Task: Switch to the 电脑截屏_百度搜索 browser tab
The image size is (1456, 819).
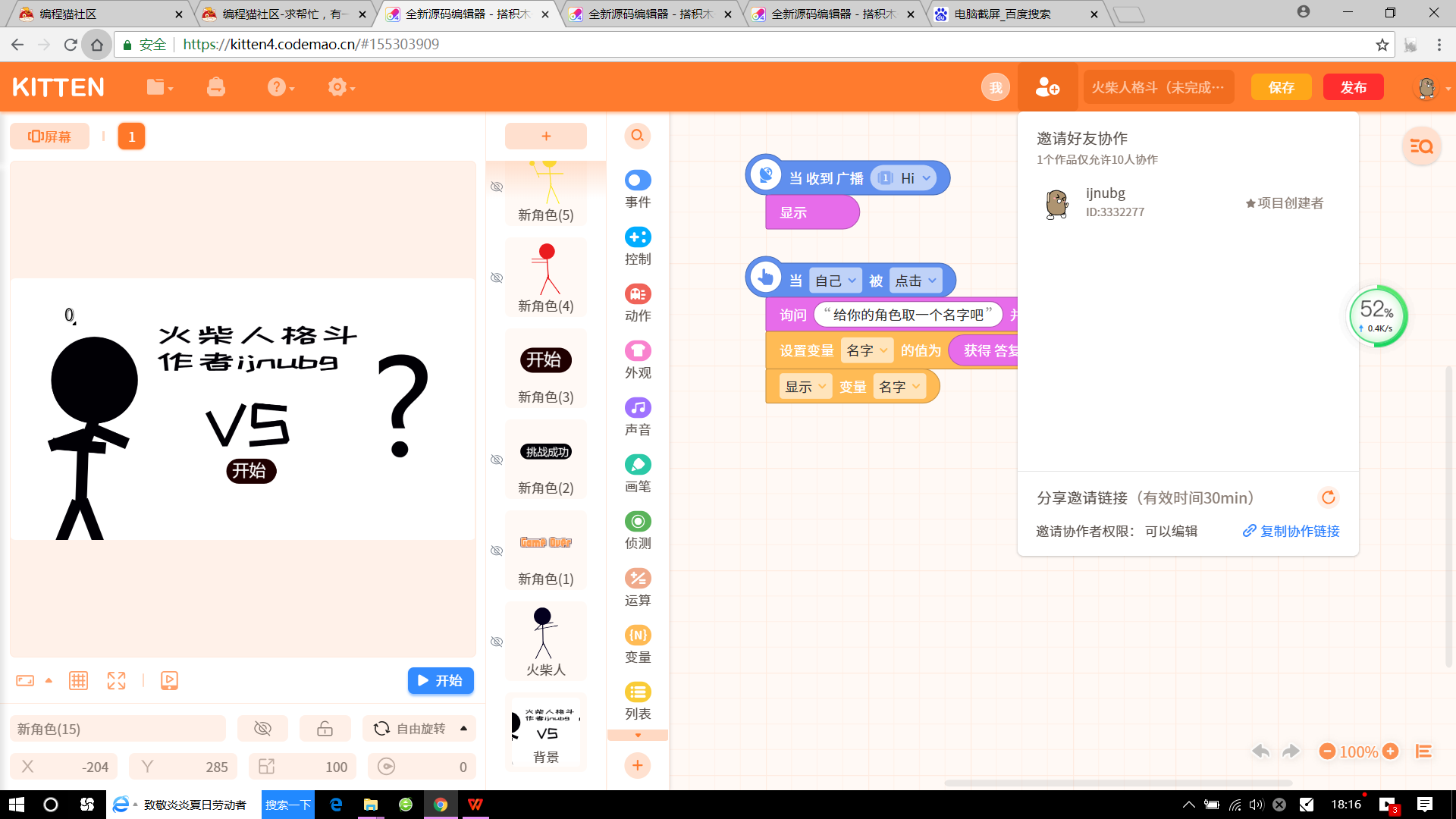Action: pos(1015,14)
